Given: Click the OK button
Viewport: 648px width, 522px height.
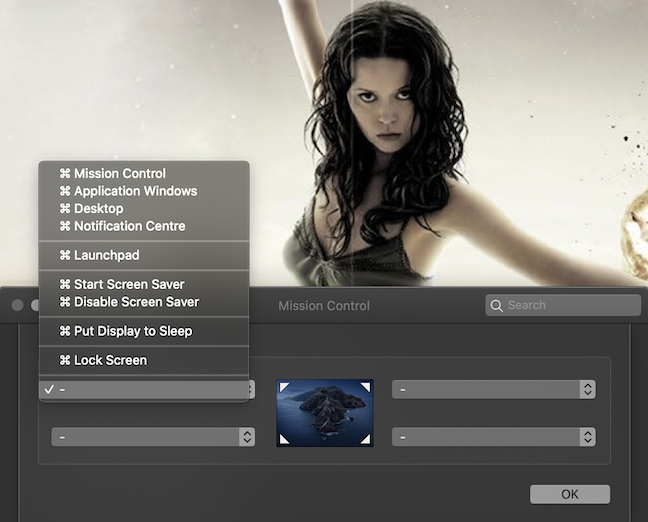Looking at the screenshot, I should [x=570, y=494].
